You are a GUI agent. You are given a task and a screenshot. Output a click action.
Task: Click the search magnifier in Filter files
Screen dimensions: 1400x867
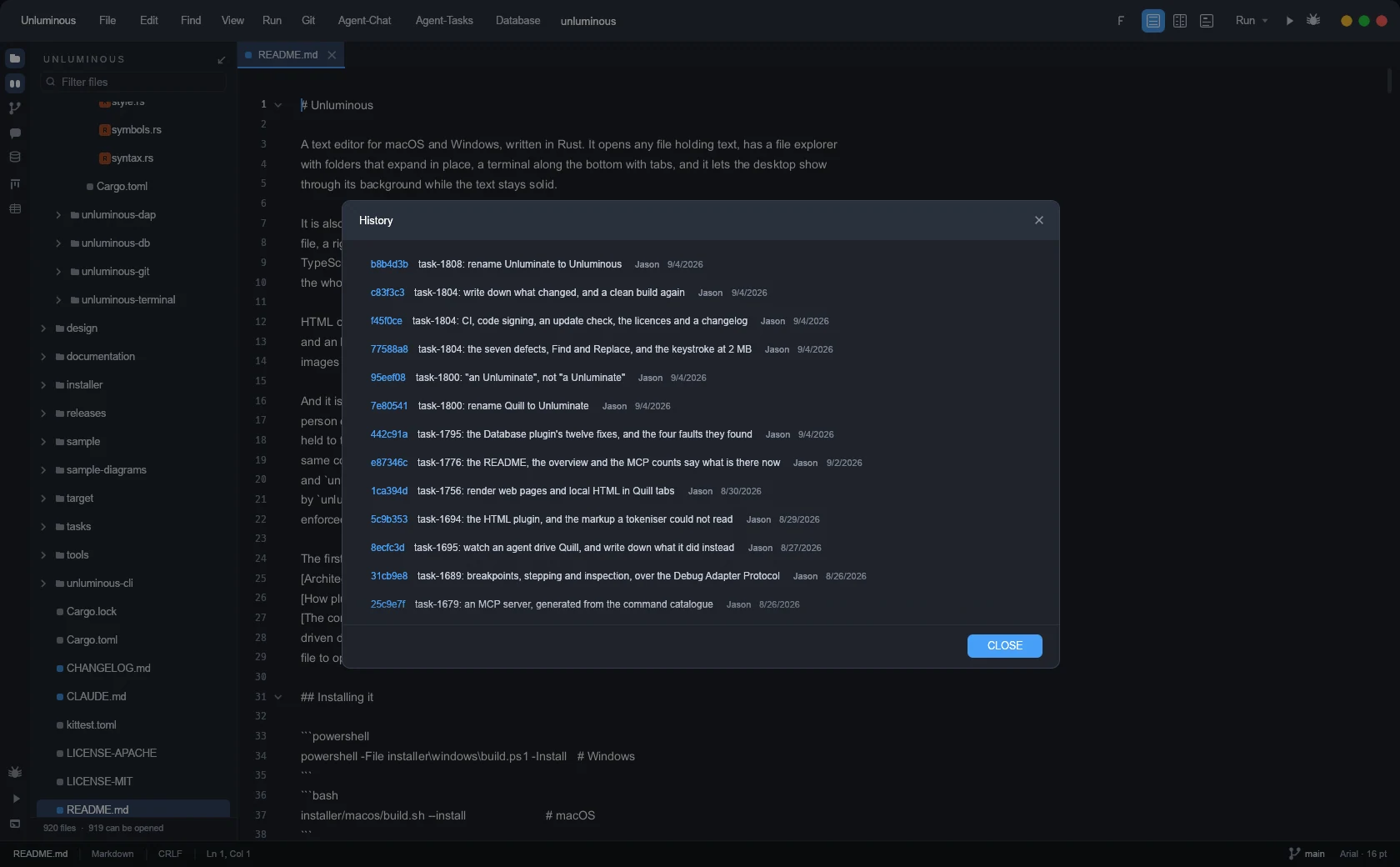point(51,82)
